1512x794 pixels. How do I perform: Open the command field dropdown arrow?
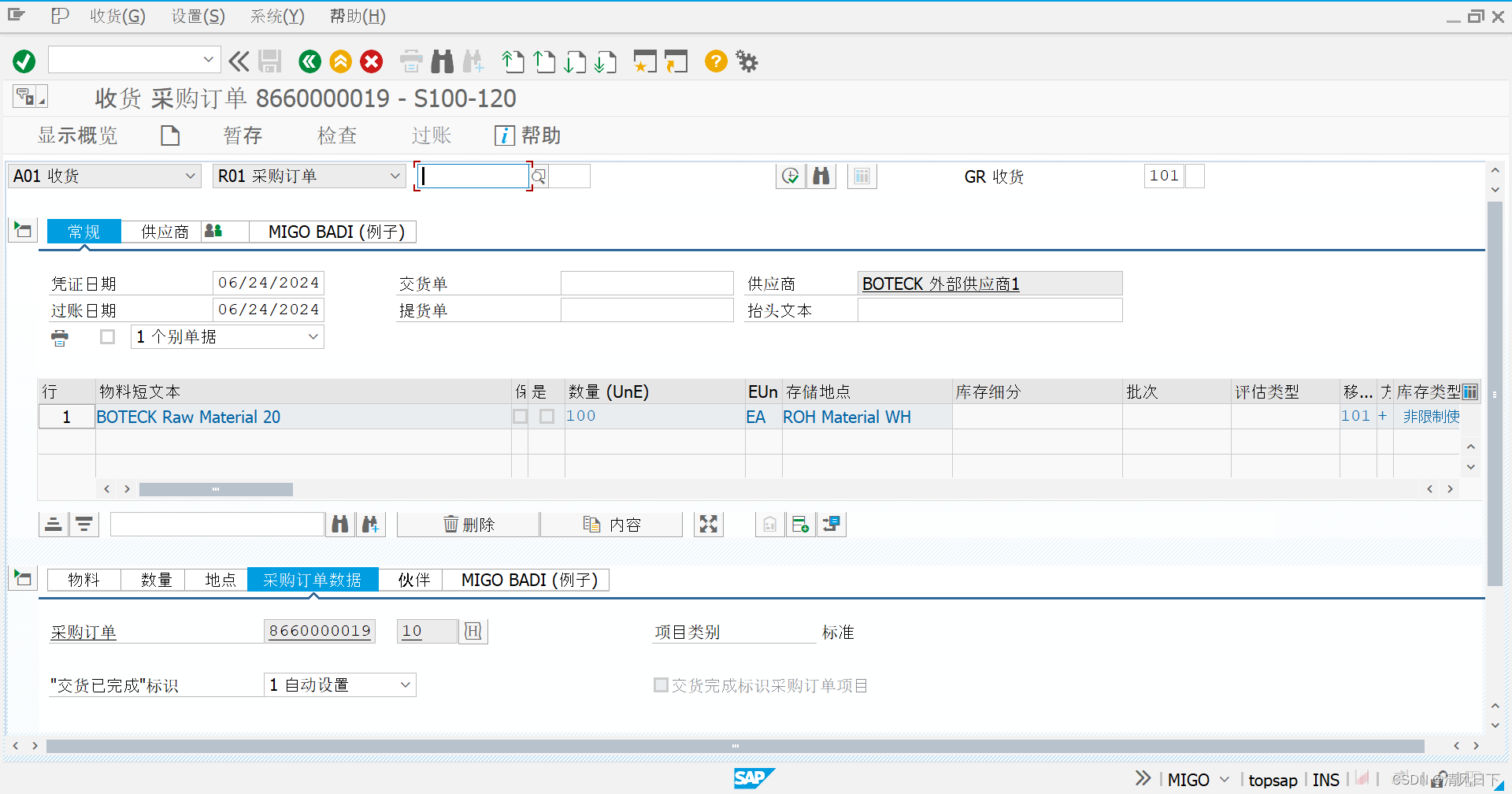click(x=209, y=60)
